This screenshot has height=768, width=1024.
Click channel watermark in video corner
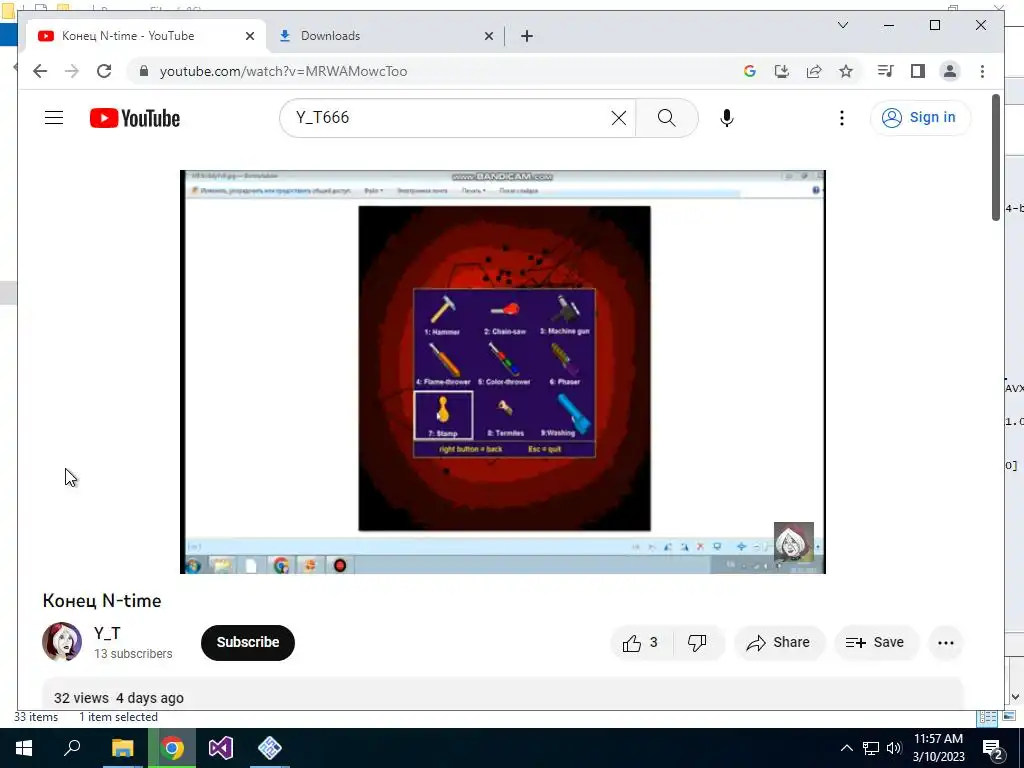pos(793,541)
